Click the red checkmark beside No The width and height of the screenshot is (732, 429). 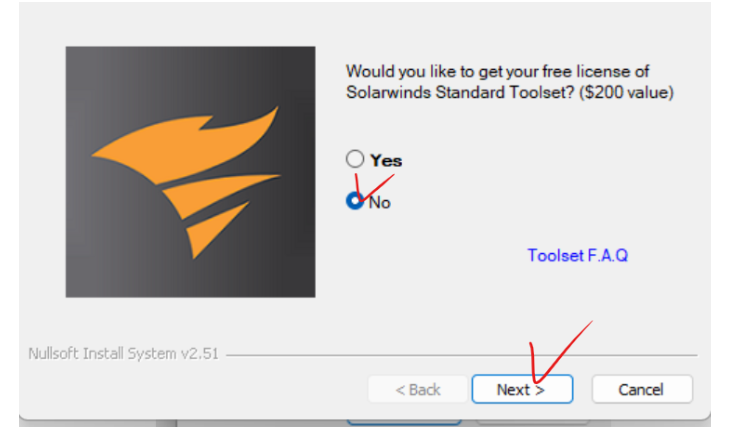point(373,188)
